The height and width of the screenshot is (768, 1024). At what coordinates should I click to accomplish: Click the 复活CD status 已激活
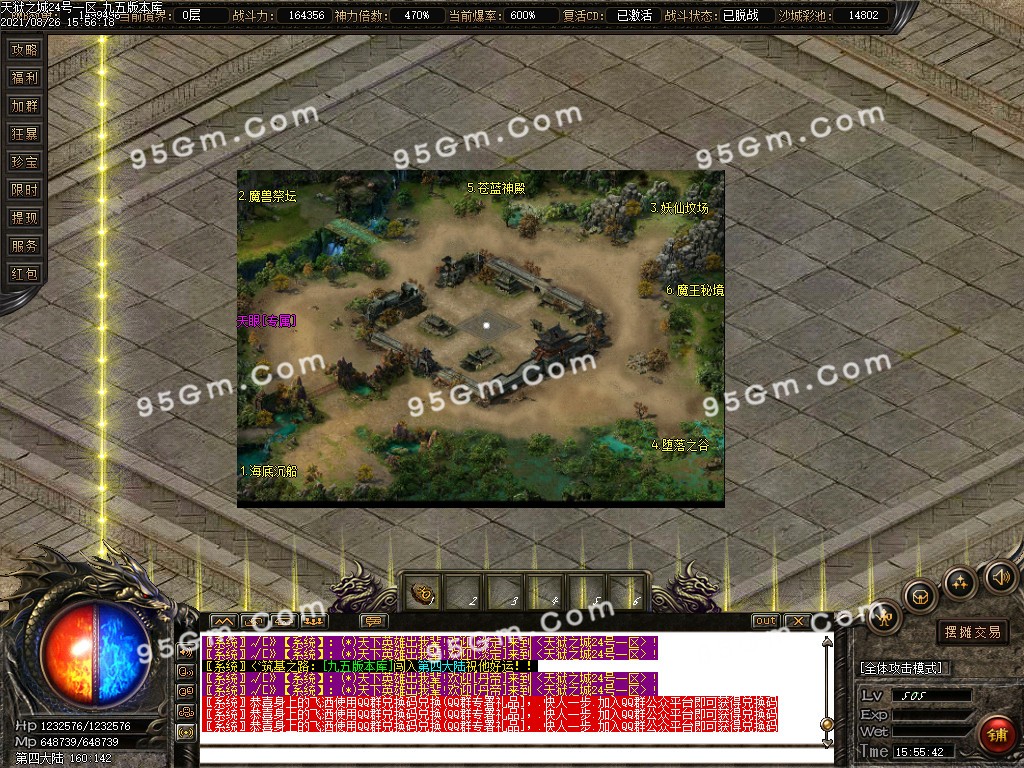point(634,15)
